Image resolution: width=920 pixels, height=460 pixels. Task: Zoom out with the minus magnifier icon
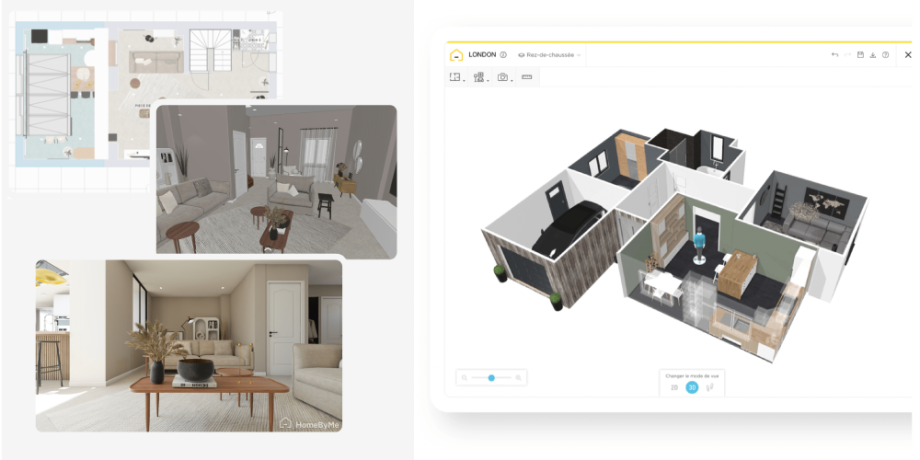464,378
